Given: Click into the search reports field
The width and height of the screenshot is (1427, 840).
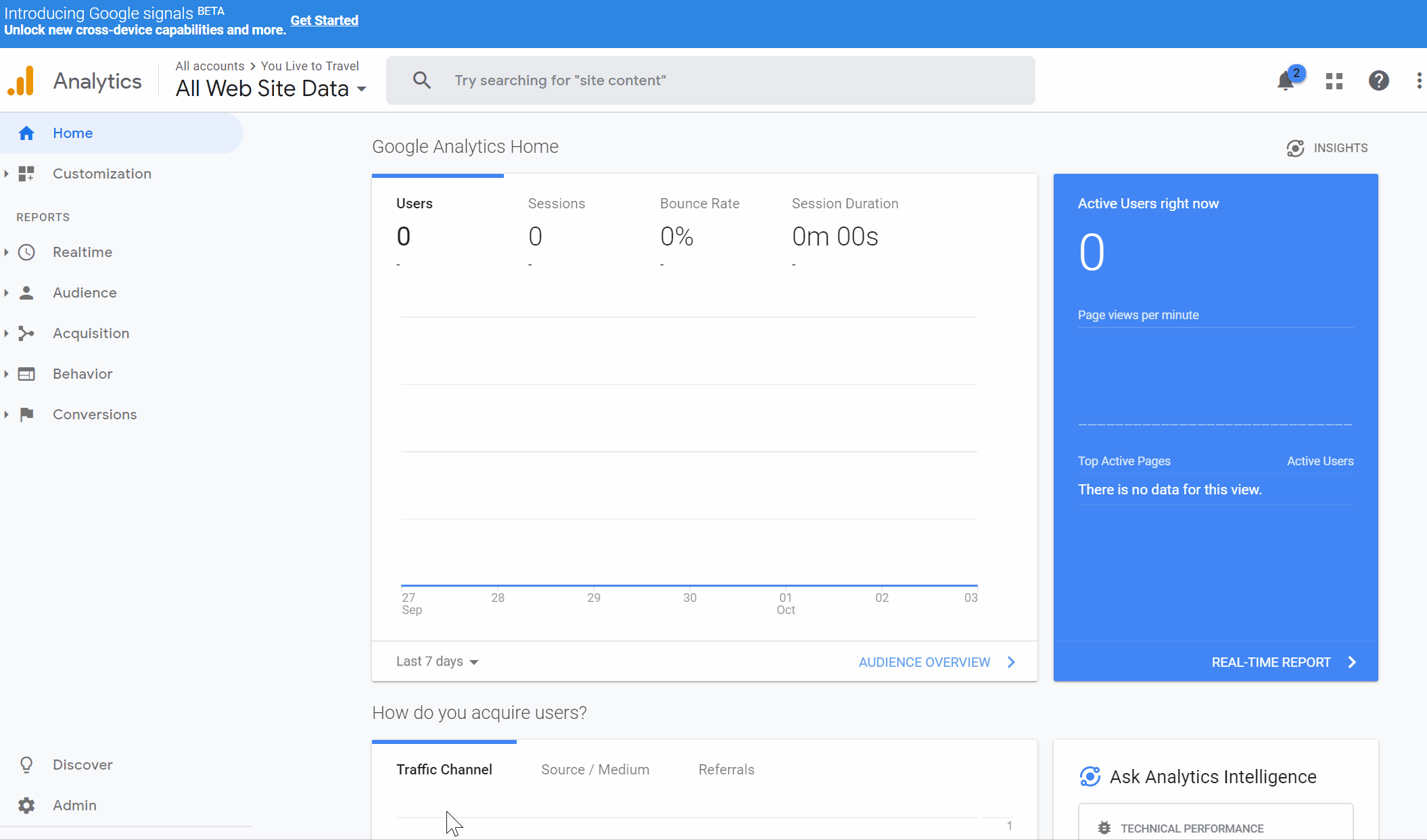Looking at the screenshot, I should (x=710, y=80).
